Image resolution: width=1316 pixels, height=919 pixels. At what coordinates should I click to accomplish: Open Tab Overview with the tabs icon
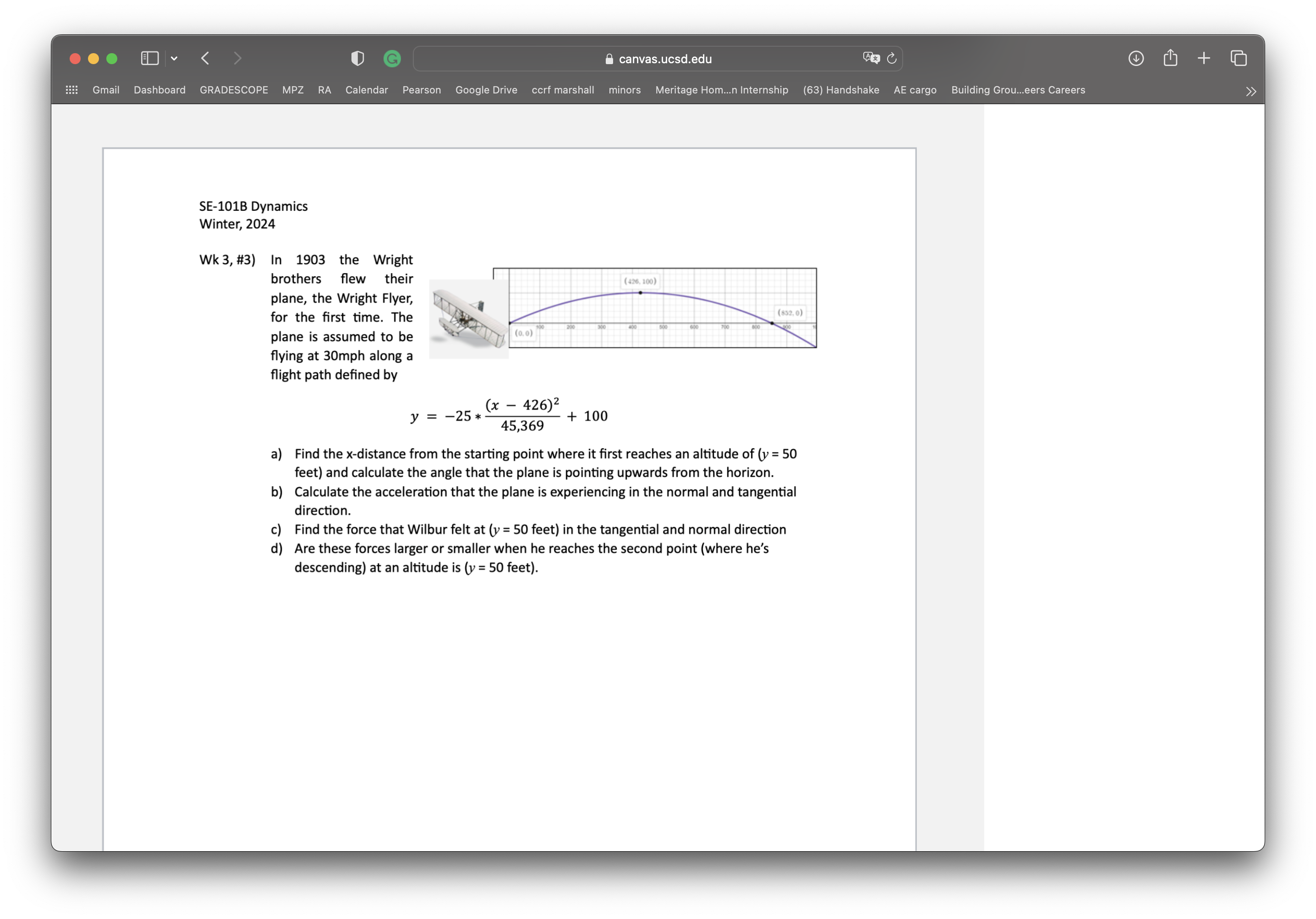1238,58
